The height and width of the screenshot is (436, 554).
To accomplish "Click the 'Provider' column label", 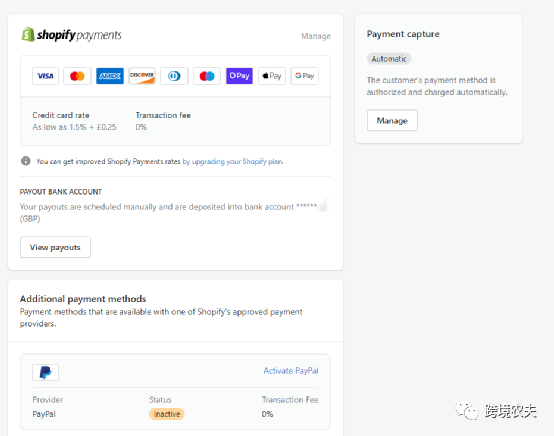I will pos(48,400).
